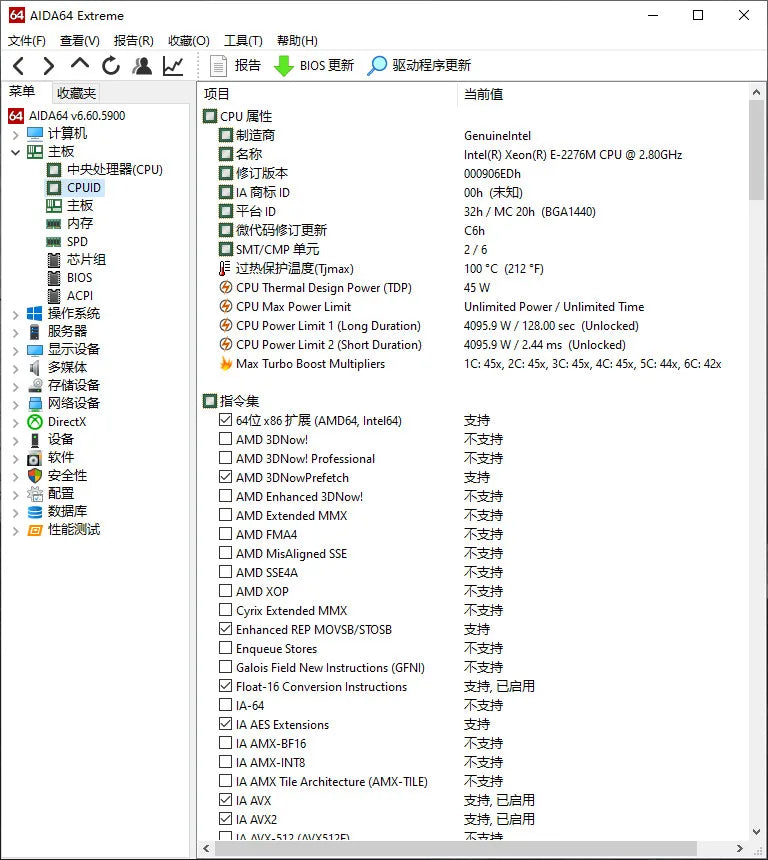Collapse the 主板 tree node
This screenshot has height=860, width=768.
tap(15, 152)
